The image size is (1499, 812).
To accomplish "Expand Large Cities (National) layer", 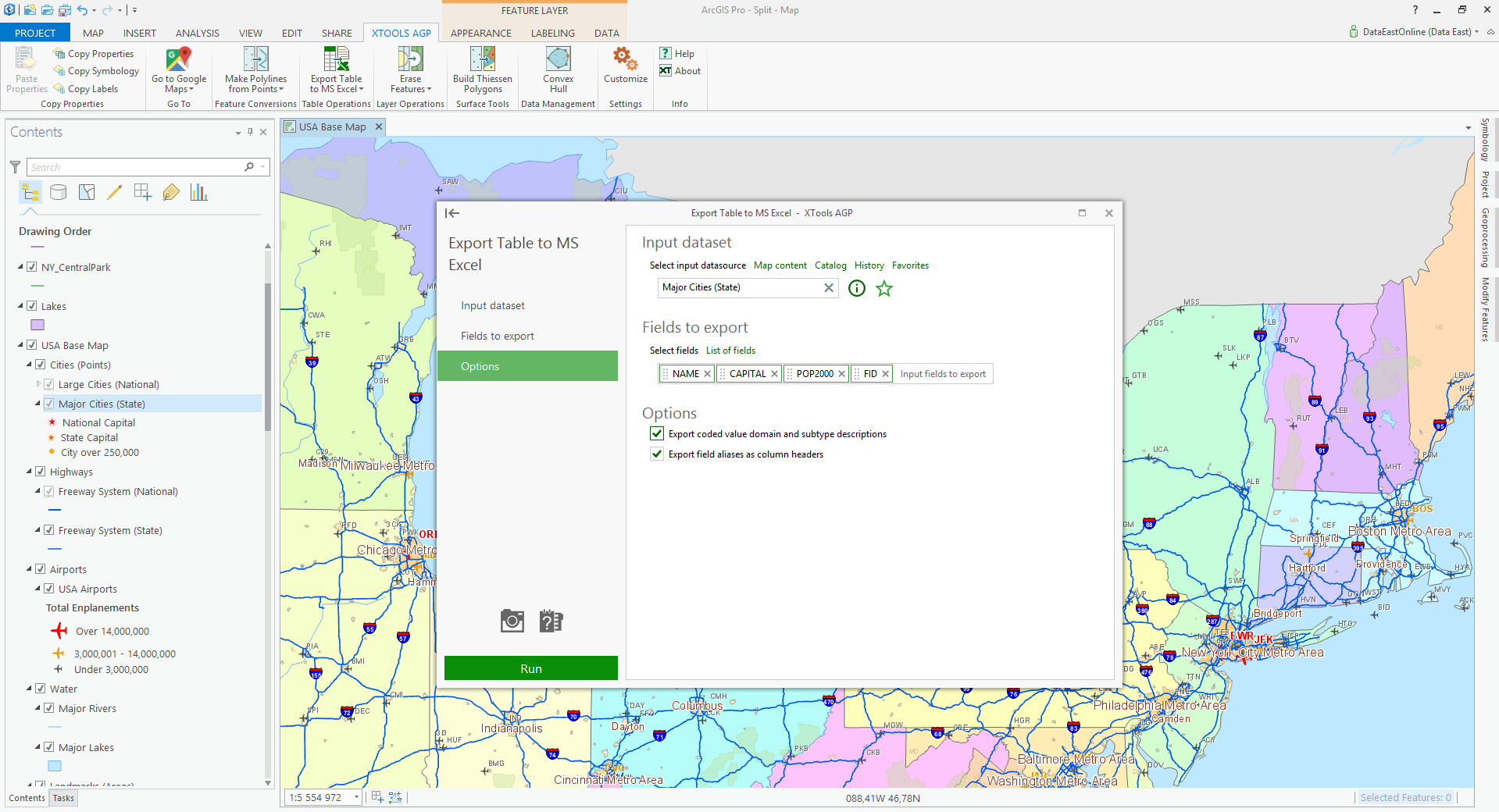I will point(38,384).
